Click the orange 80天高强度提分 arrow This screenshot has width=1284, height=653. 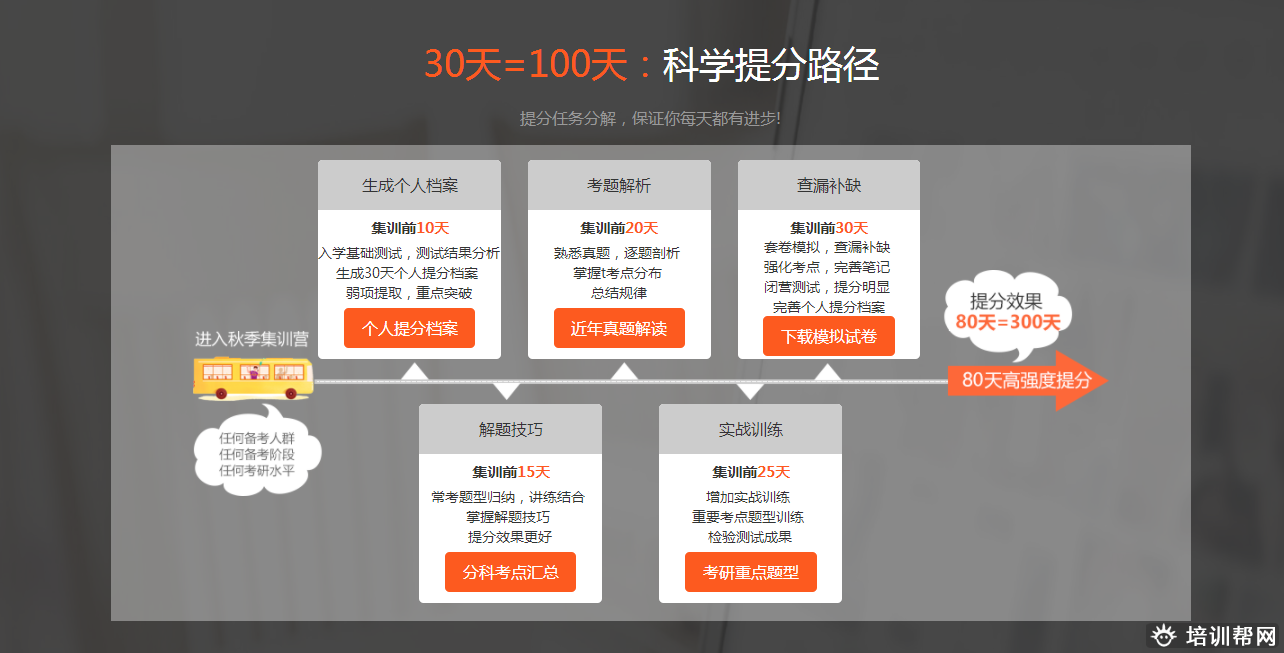point(1026,380)
